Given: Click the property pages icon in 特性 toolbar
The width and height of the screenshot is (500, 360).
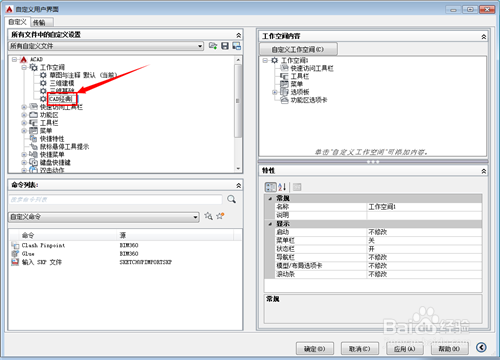Looking at the screenshot, I should [x=297, y=187].
